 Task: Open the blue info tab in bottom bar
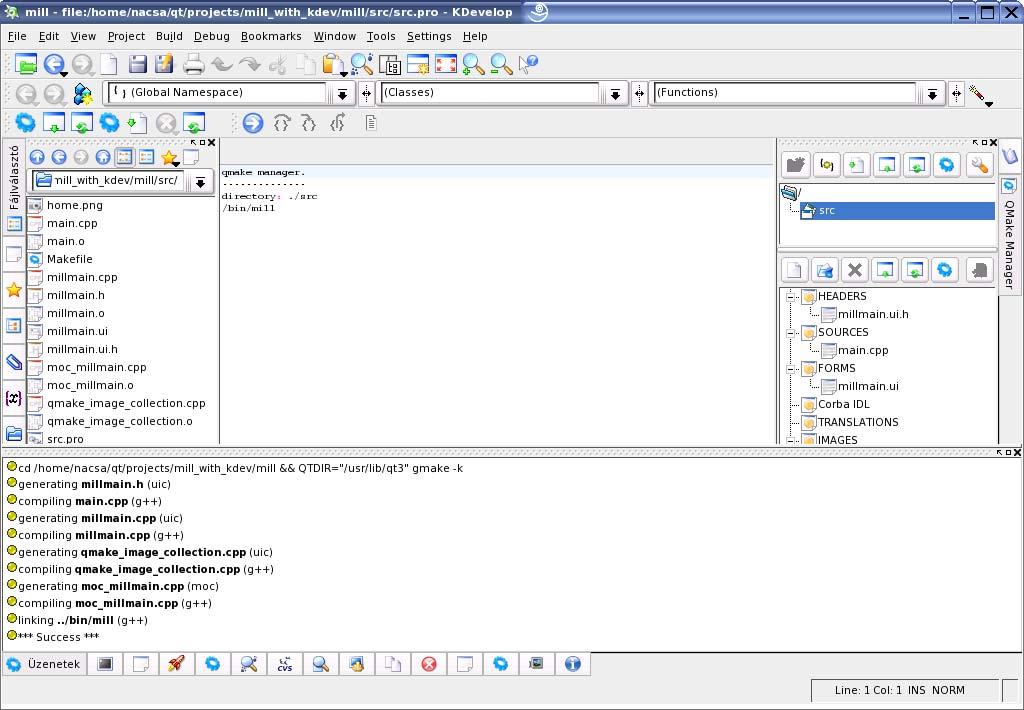[x=573, y=664]
